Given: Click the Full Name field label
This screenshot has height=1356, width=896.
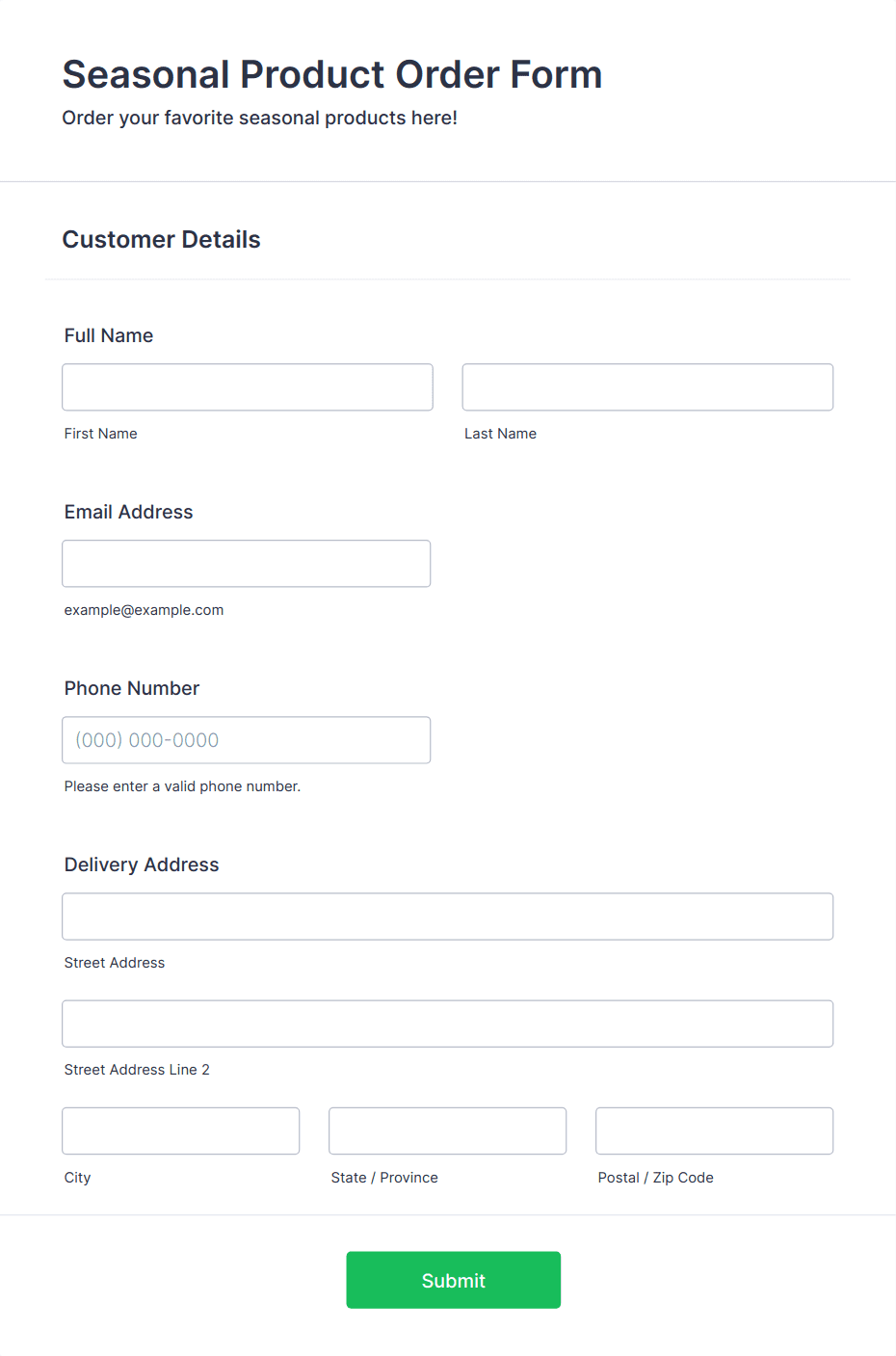Looking at the screenshot, I should tap(109, 335).
